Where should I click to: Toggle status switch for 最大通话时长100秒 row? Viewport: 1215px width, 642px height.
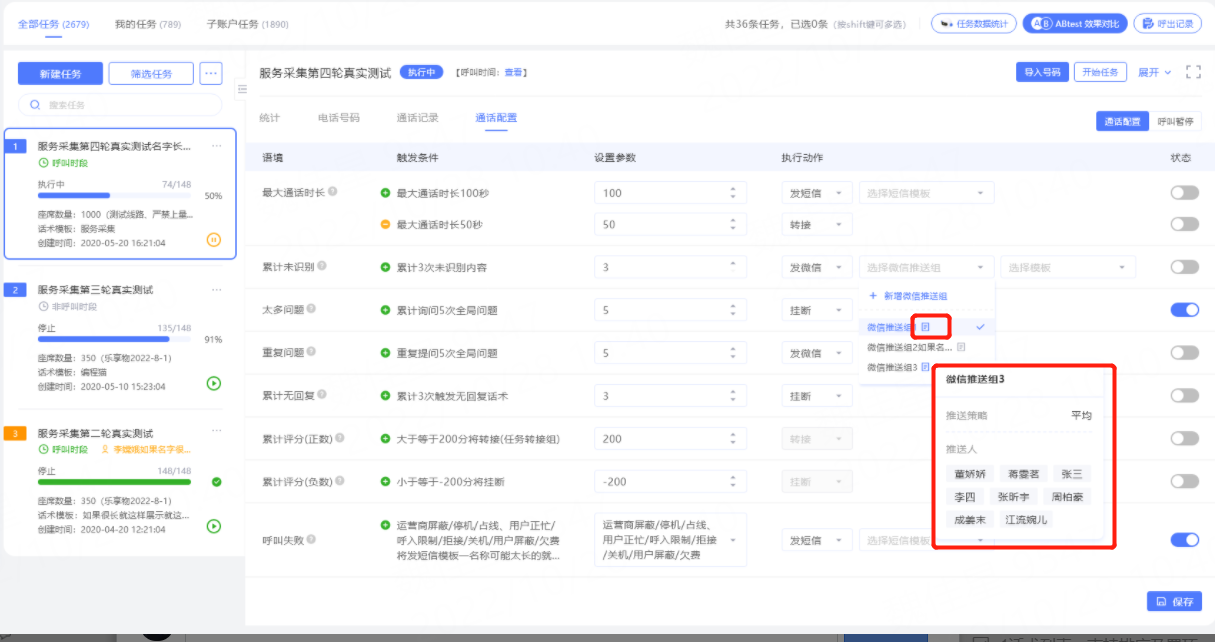(x=1184, y=193)
